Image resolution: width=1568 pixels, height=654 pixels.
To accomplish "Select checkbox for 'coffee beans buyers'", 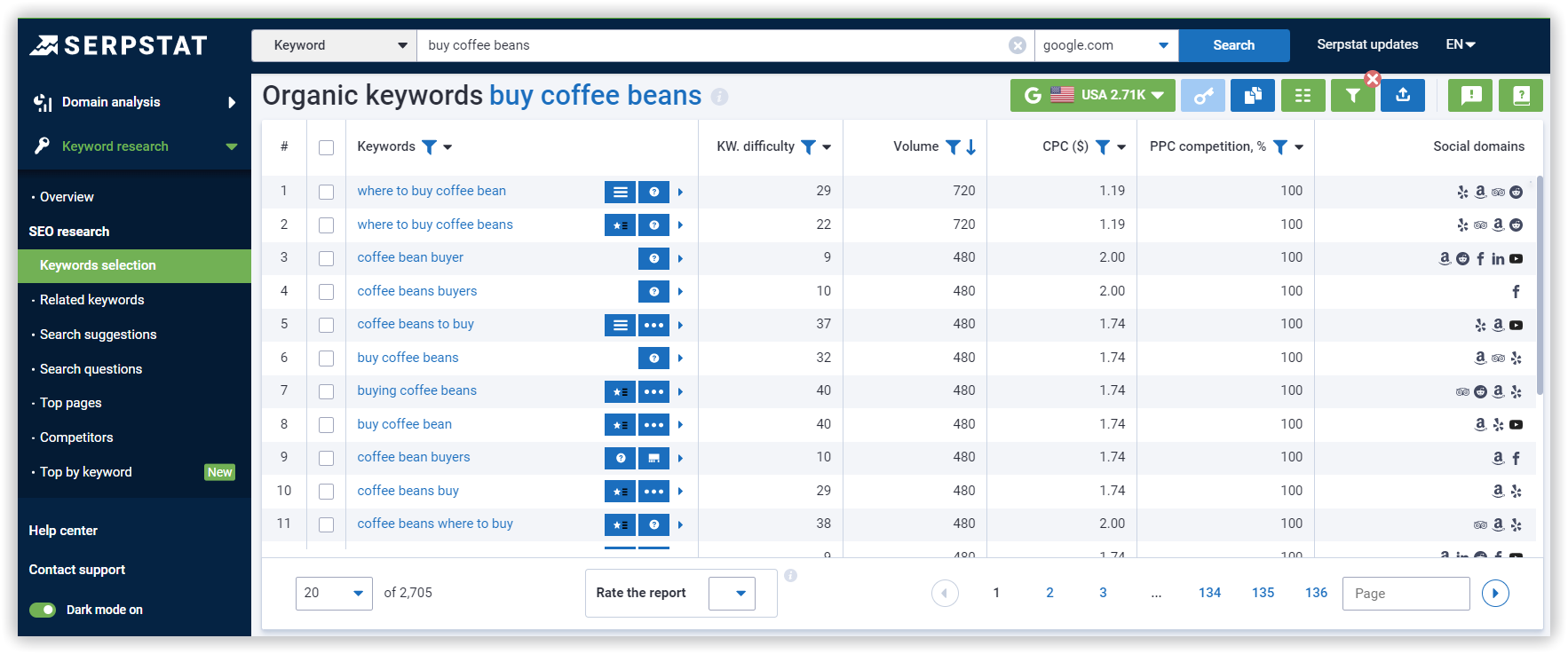I will [326, 292].
